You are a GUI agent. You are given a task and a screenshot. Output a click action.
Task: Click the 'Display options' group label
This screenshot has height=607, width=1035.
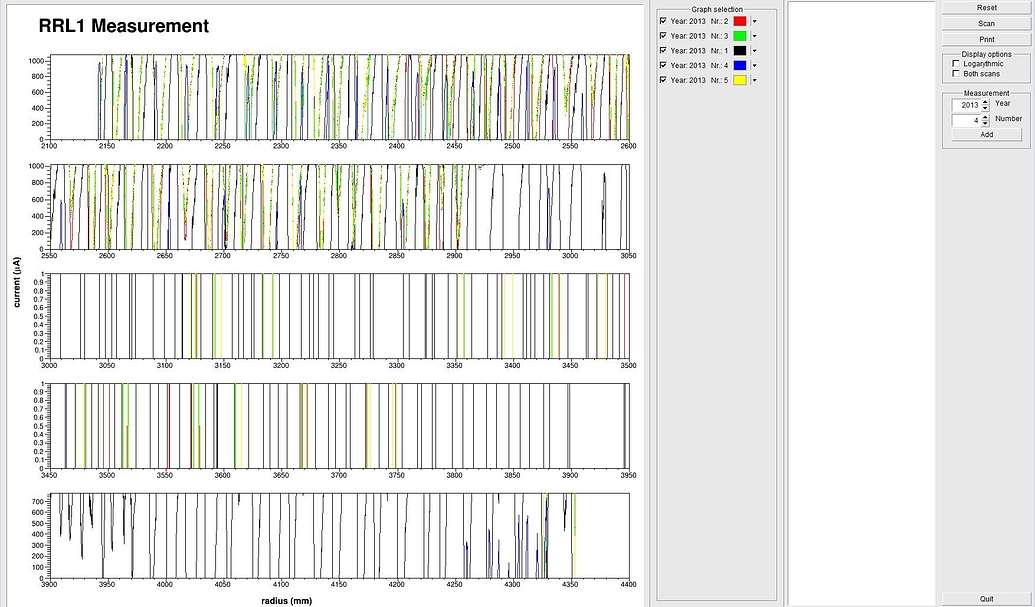click(x=986, y=54)
